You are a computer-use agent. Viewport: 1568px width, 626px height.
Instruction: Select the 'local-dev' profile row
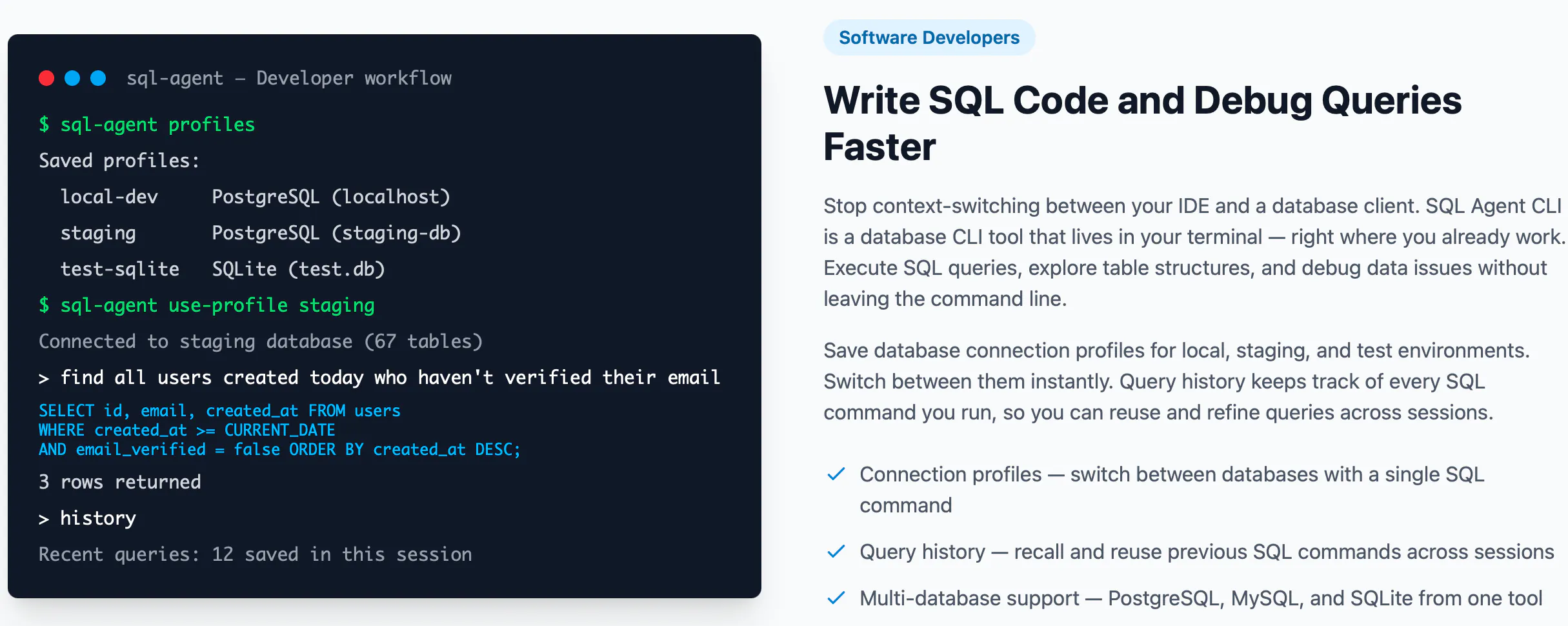255,197
